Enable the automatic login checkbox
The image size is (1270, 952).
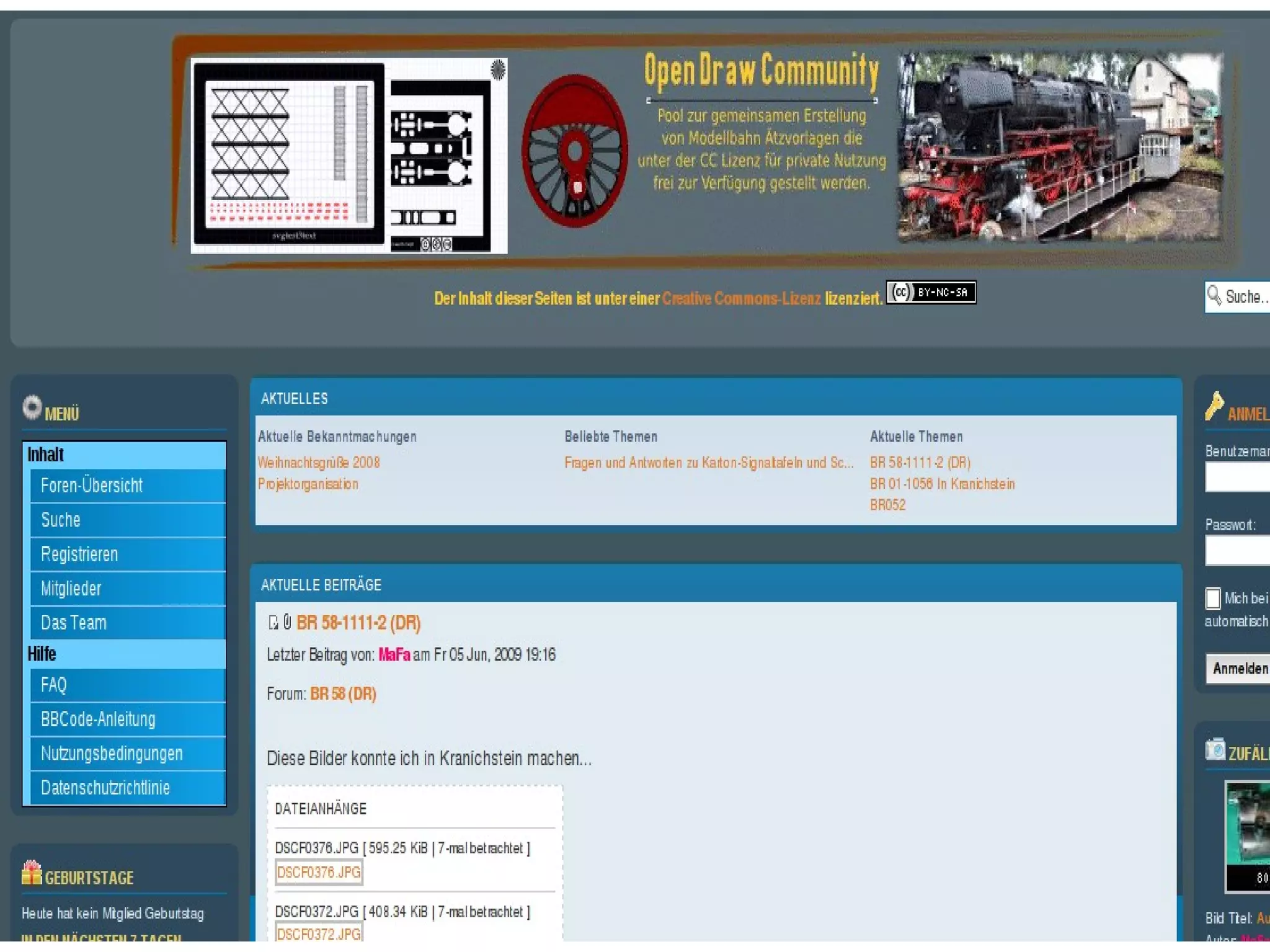click(1213, 598)
